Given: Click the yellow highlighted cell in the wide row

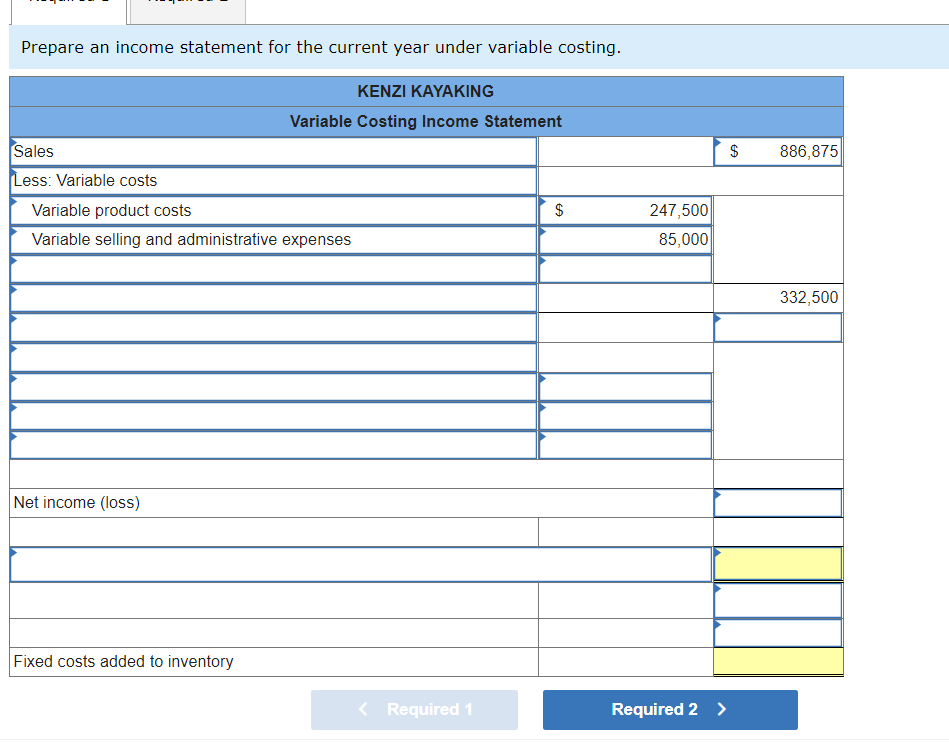Looking at the screenshot, I should pyautogui.click(x=778, y=563).
